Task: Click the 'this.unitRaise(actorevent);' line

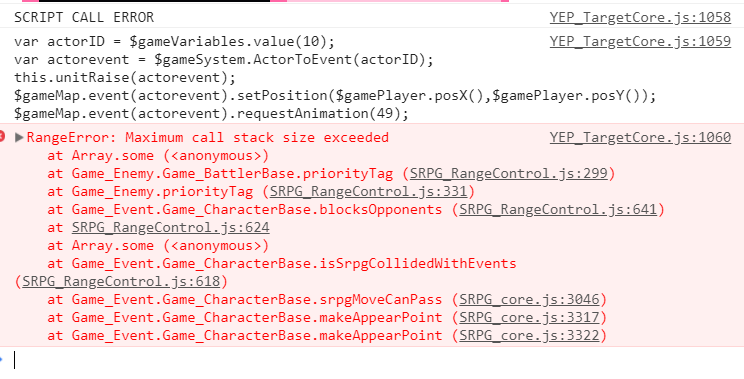Action: pyautogui.click(x=125, y=78)
